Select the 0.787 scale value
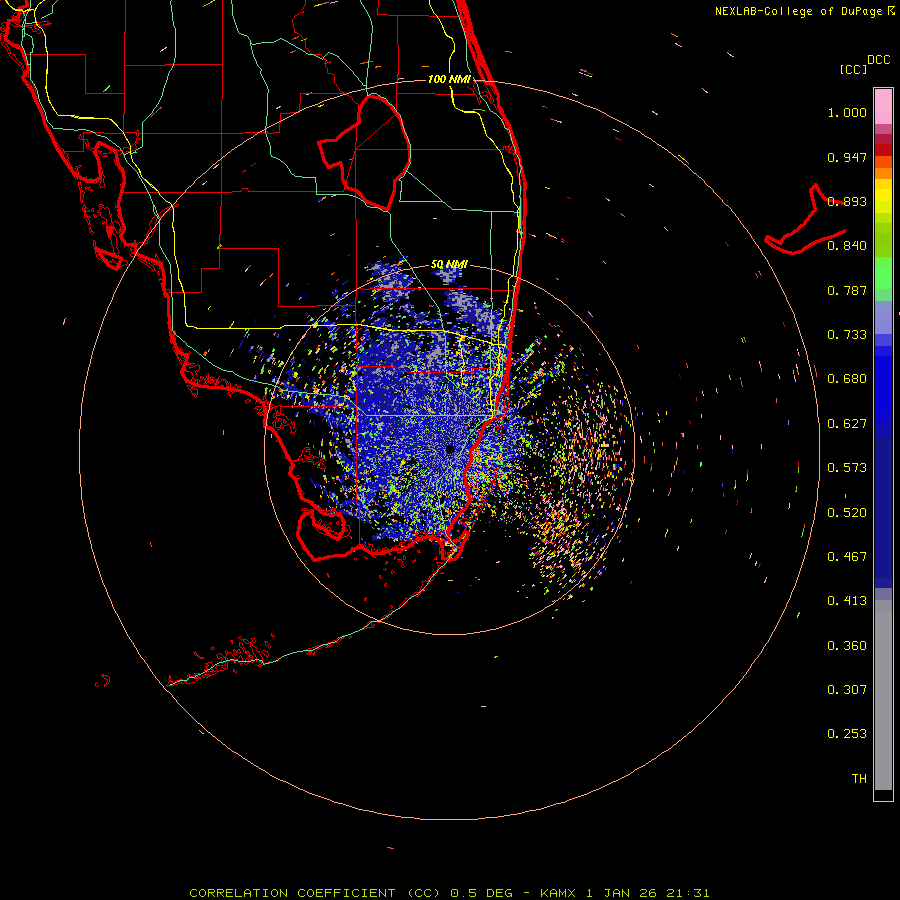The height and width of the screenshot is (900, 900). pyautogui.click(x=847, y=290)
